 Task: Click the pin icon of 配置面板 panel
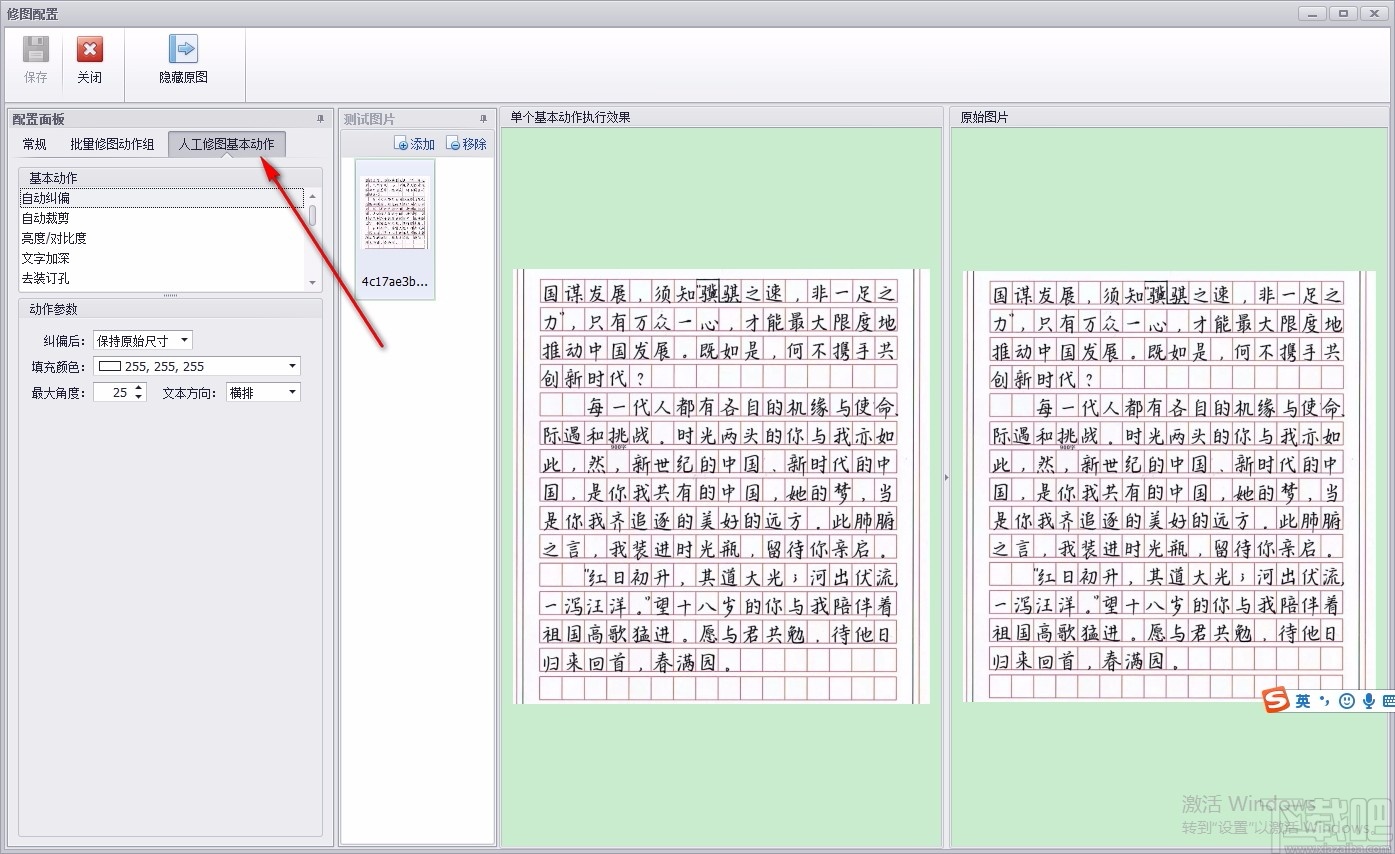320,119
